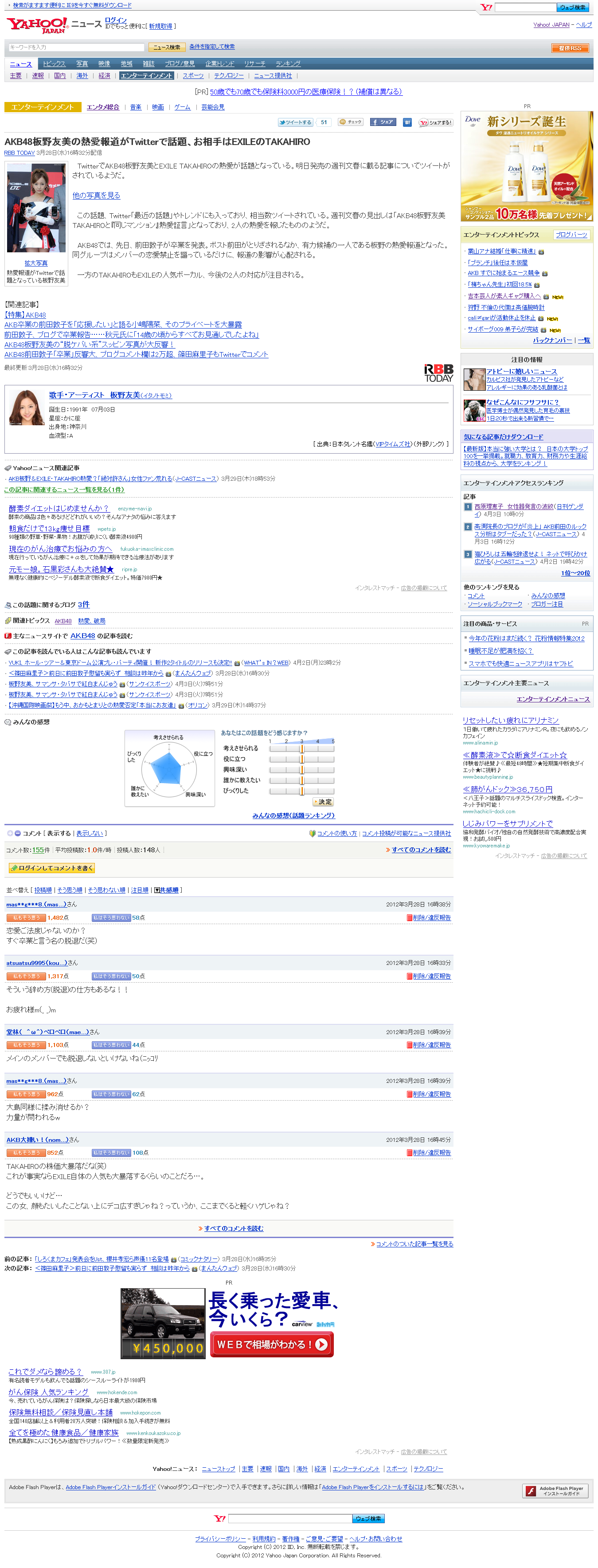Click 私もそう思う on the 1,317点 comment

click(x=26, y=976)
